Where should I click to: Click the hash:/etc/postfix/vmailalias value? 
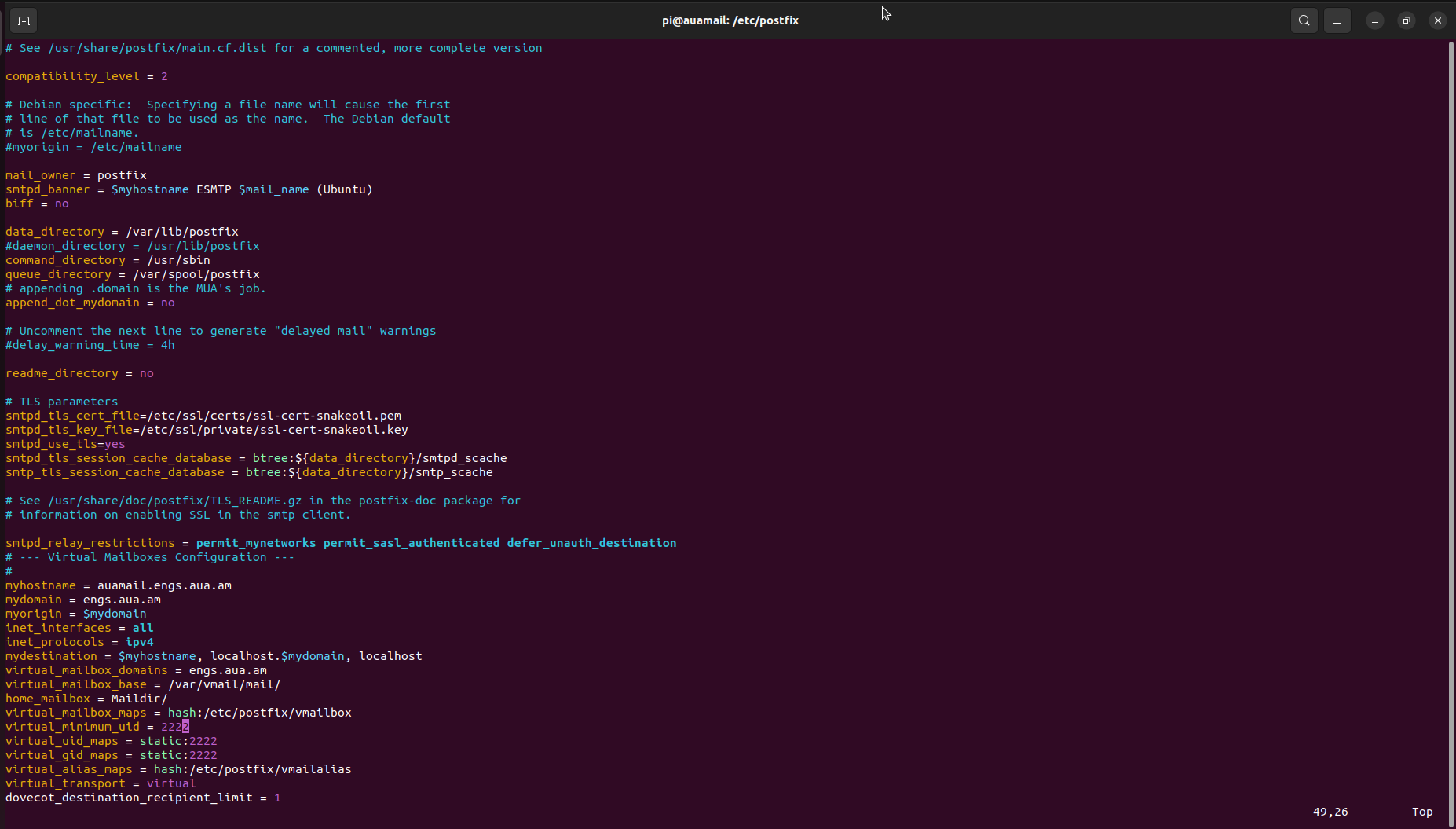tap(252, 769)
